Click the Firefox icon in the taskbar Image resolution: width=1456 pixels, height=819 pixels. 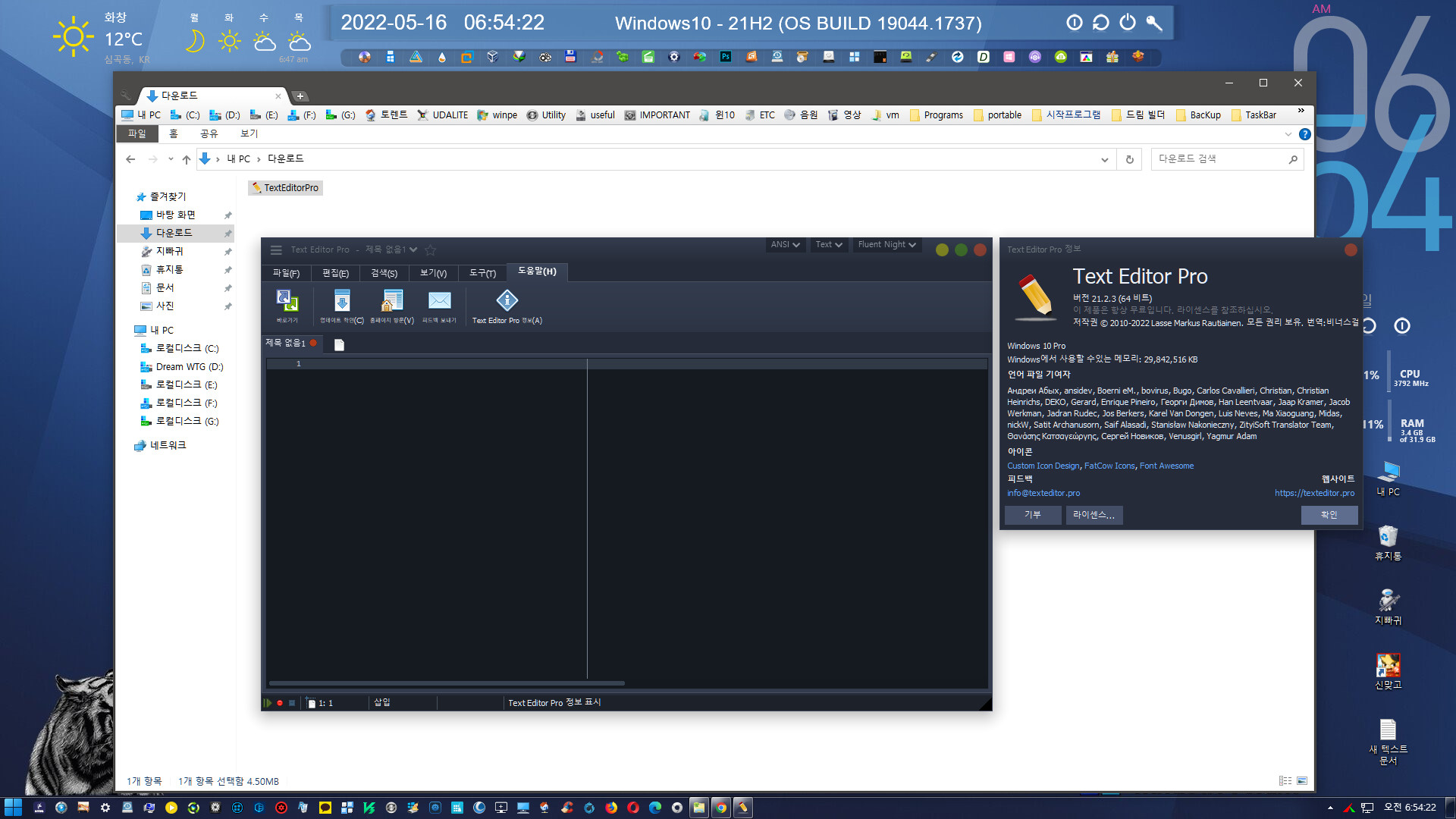tap(611, 808)
